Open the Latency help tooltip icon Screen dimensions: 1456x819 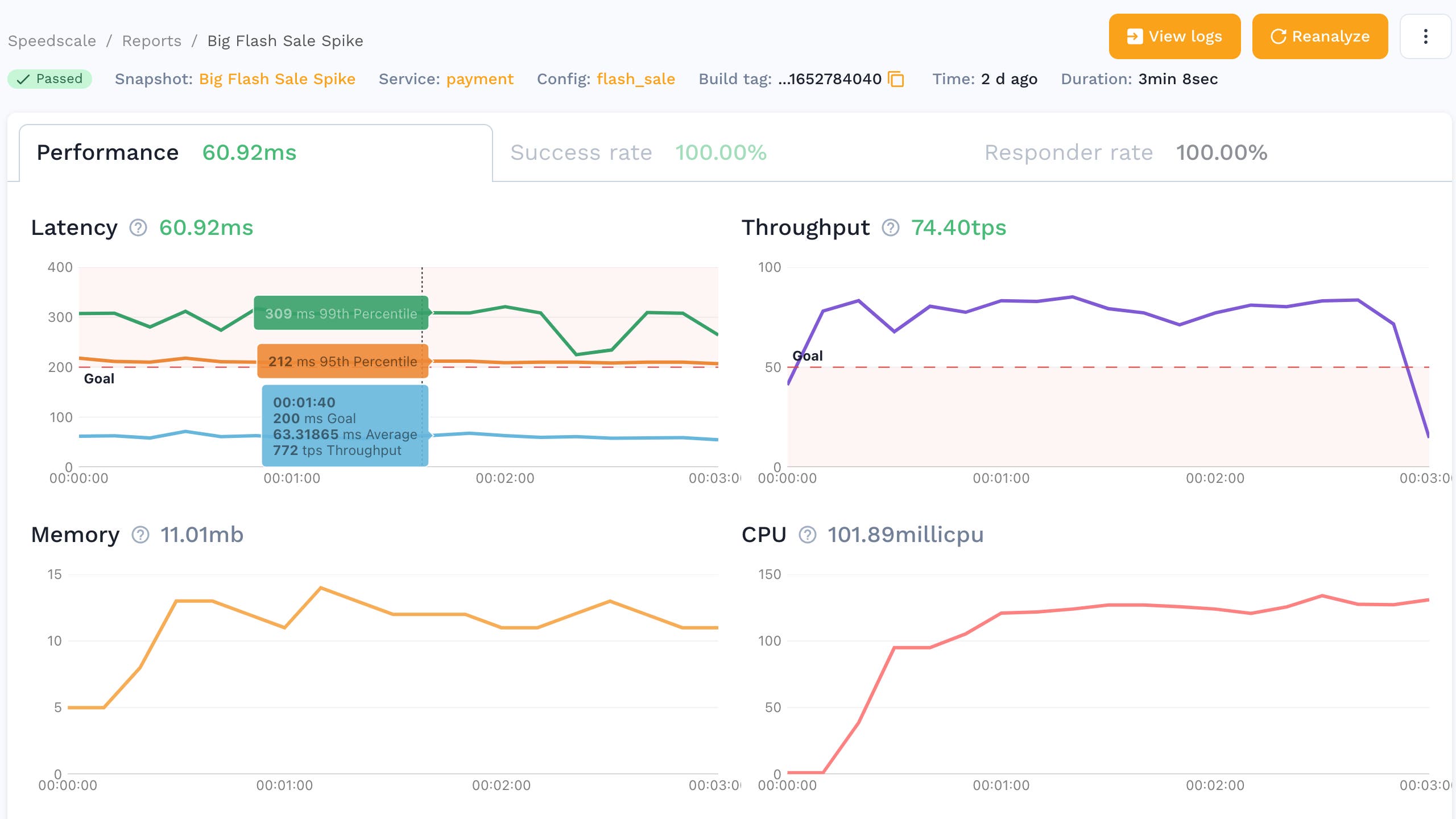[138, 229]
